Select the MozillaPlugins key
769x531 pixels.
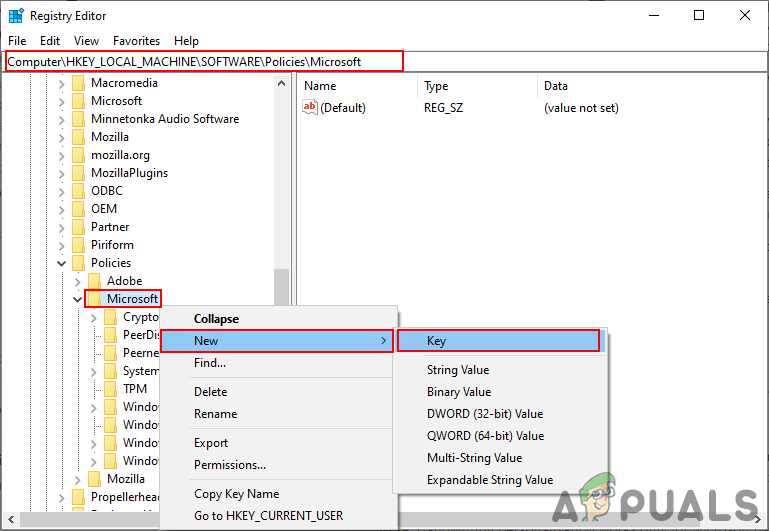[x=129, y=173]
